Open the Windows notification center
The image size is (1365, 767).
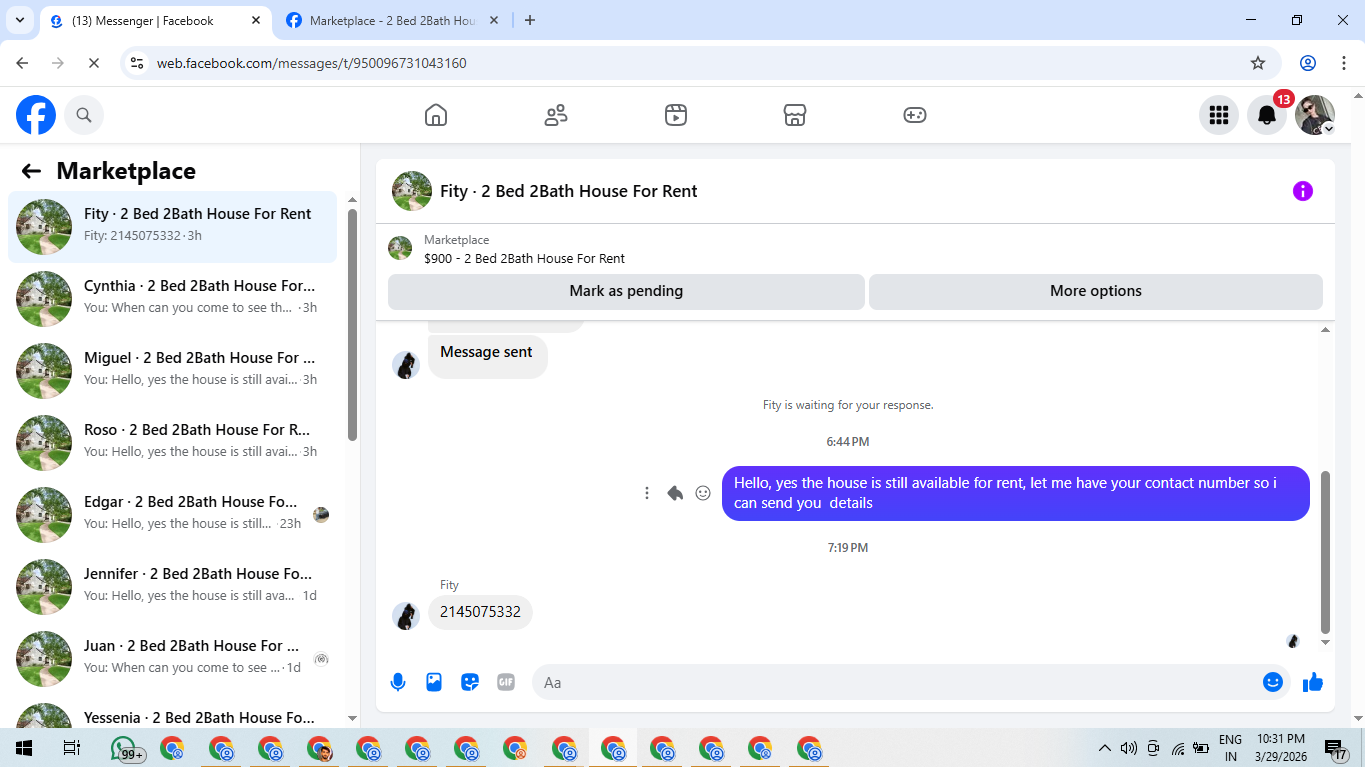(x=1337, y=748)
